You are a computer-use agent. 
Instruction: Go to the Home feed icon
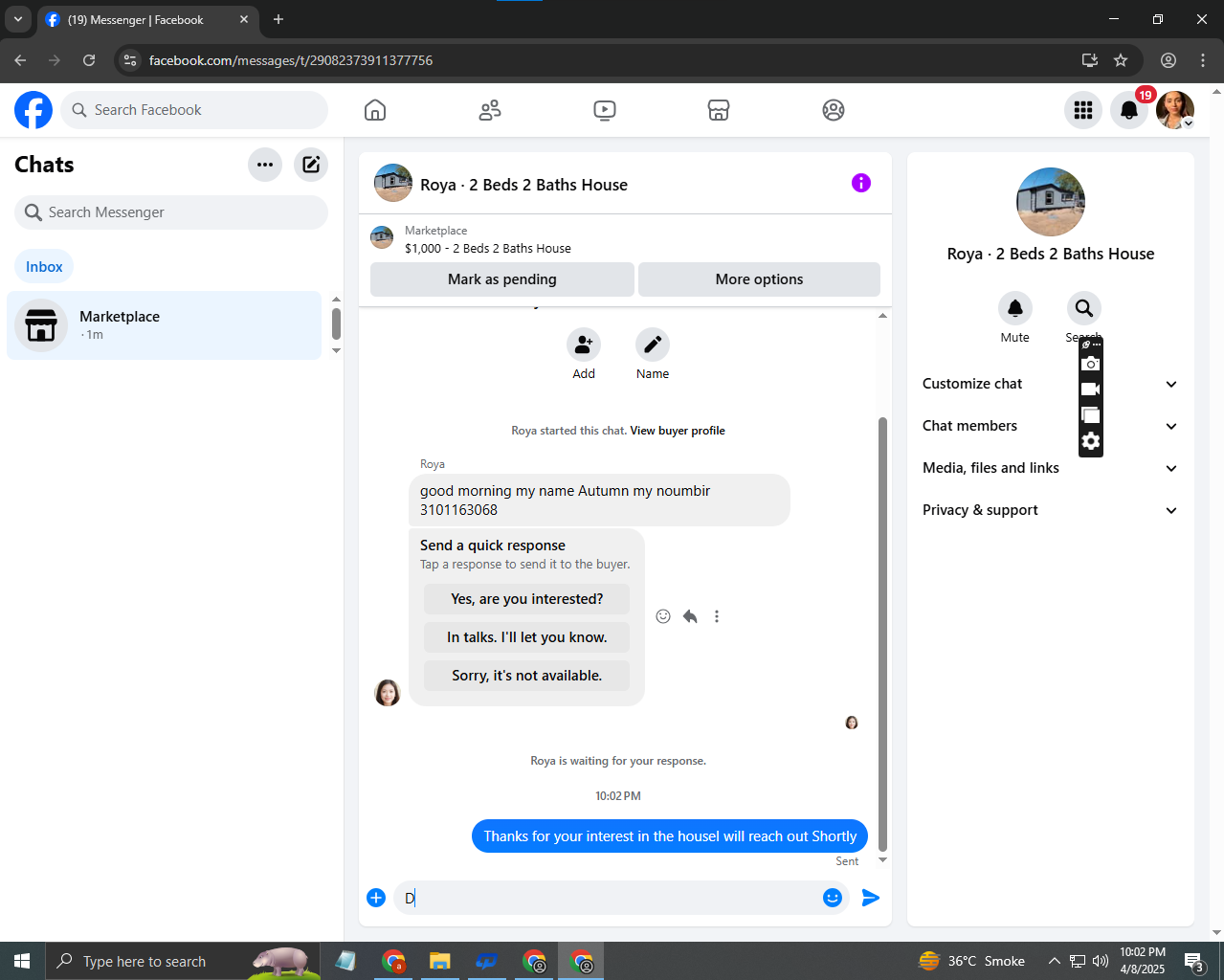pos(375,110)
